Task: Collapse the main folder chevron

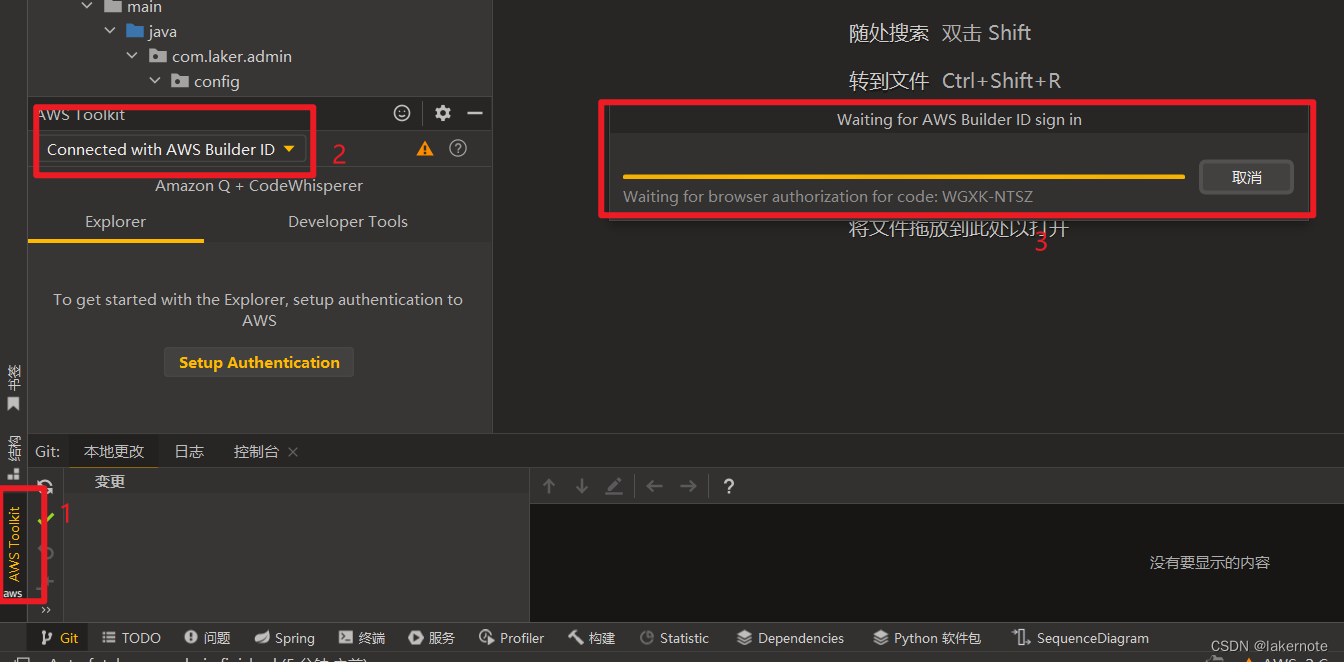Action: tap(87, 7)
